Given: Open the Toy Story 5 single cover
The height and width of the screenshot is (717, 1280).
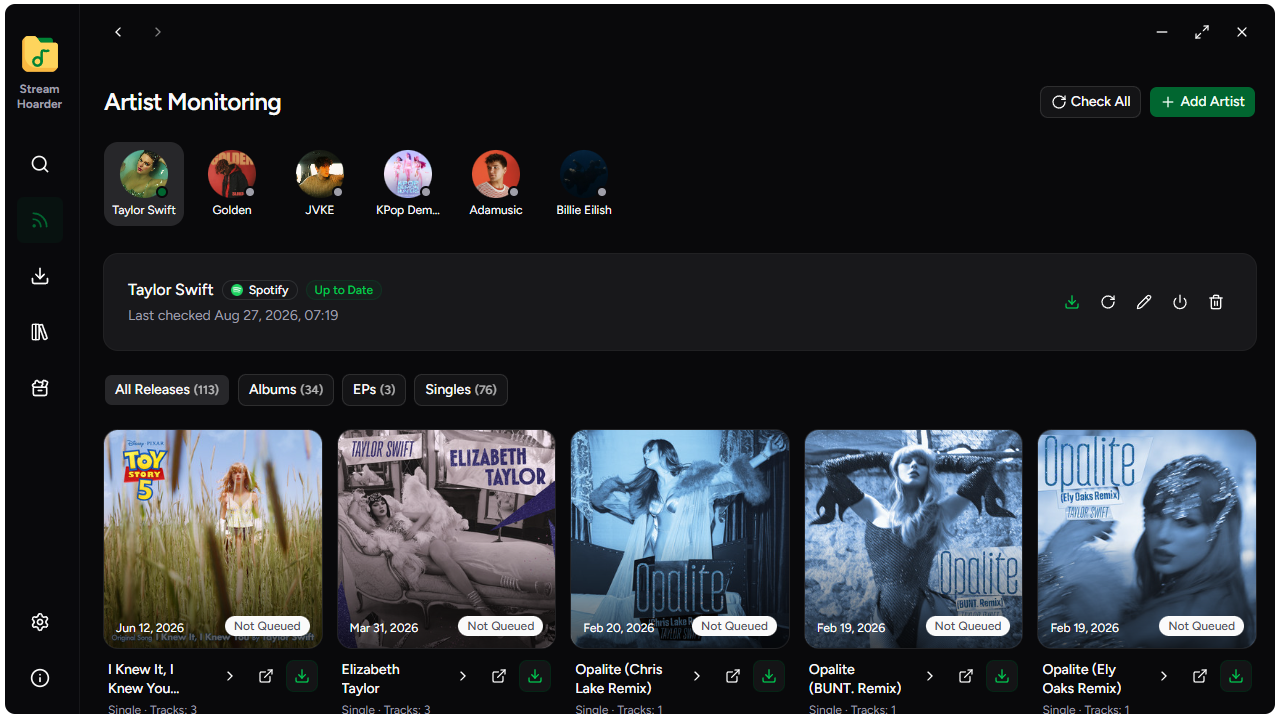Looking at the screenshot, I should [x=213, y=539].
